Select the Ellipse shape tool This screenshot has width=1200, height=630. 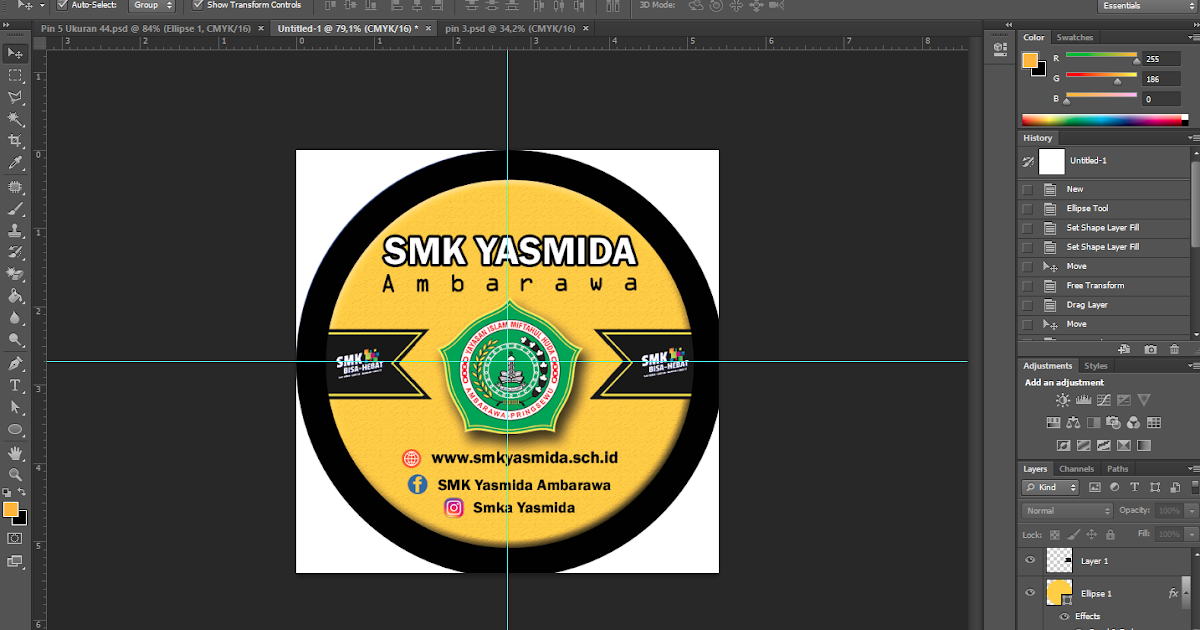[15, 430]
